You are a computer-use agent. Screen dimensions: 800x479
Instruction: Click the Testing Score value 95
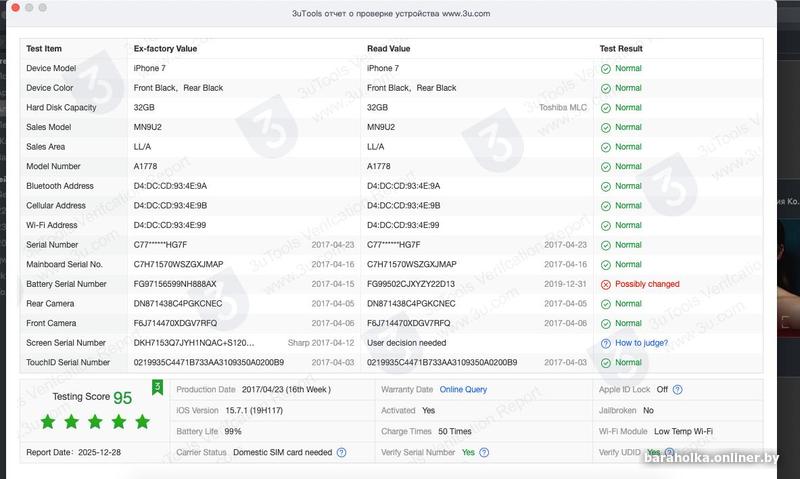click(x=123, y=397)
